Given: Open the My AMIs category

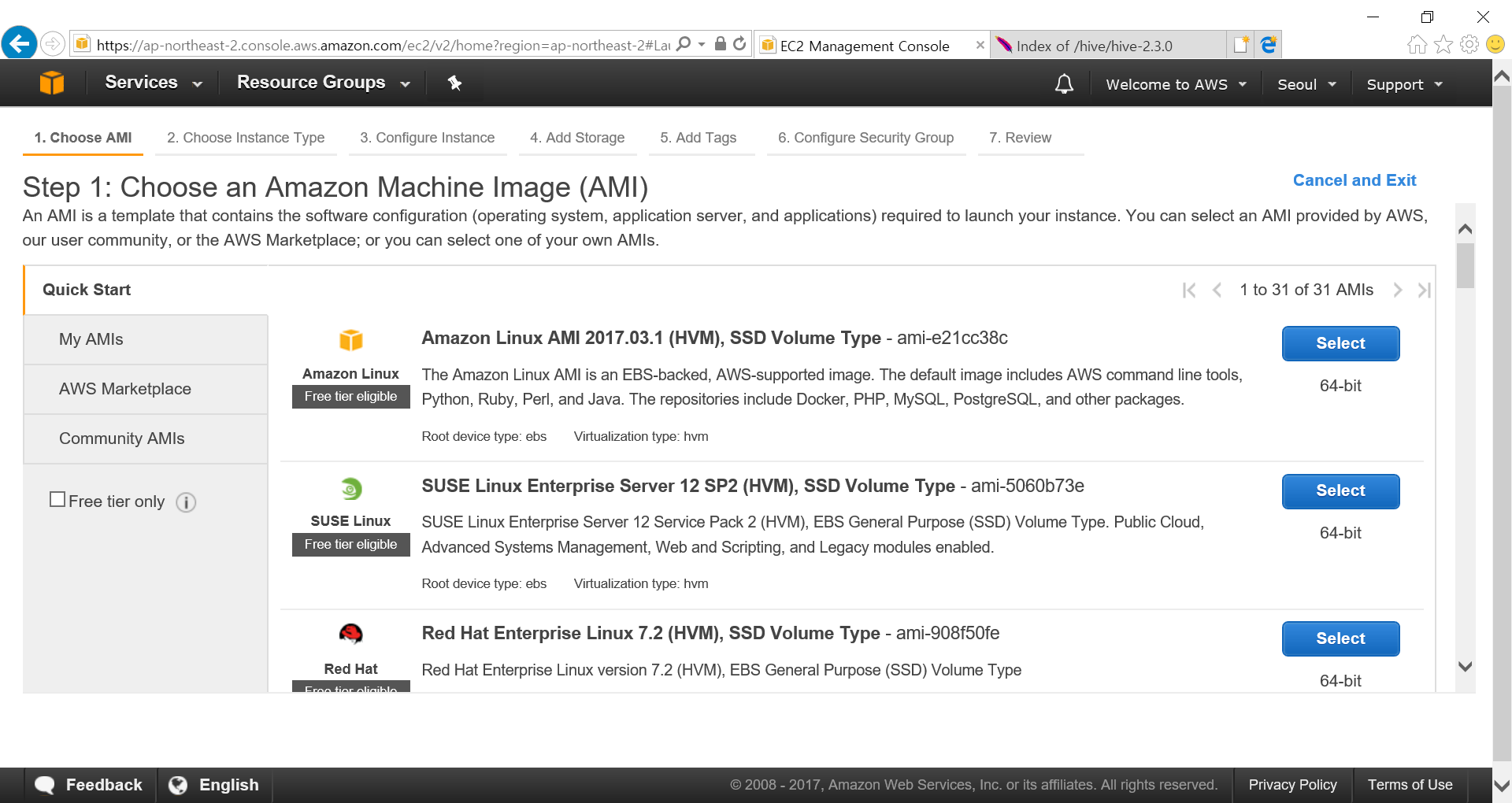Looking at the screenshot, I should (x=146, y=339).
